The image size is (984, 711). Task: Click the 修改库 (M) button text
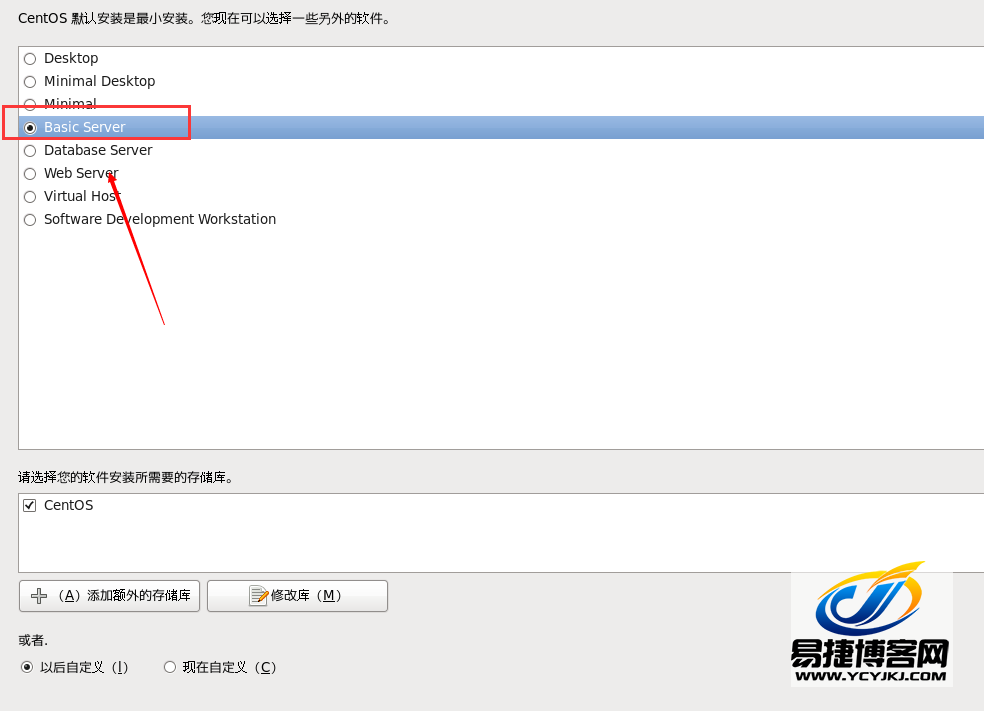click(306, 596)
